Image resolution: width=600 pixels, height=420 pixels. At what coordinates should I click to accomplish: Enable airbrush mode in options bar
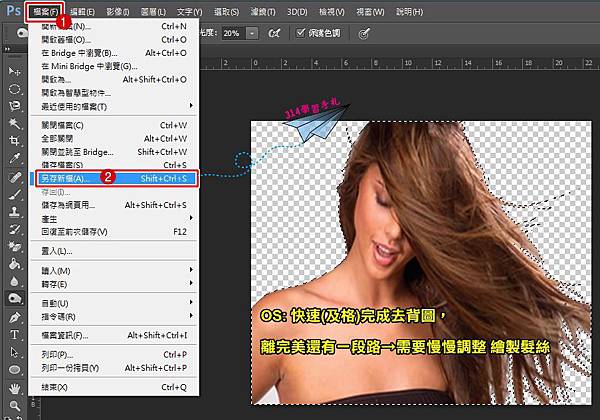[274, 33]
